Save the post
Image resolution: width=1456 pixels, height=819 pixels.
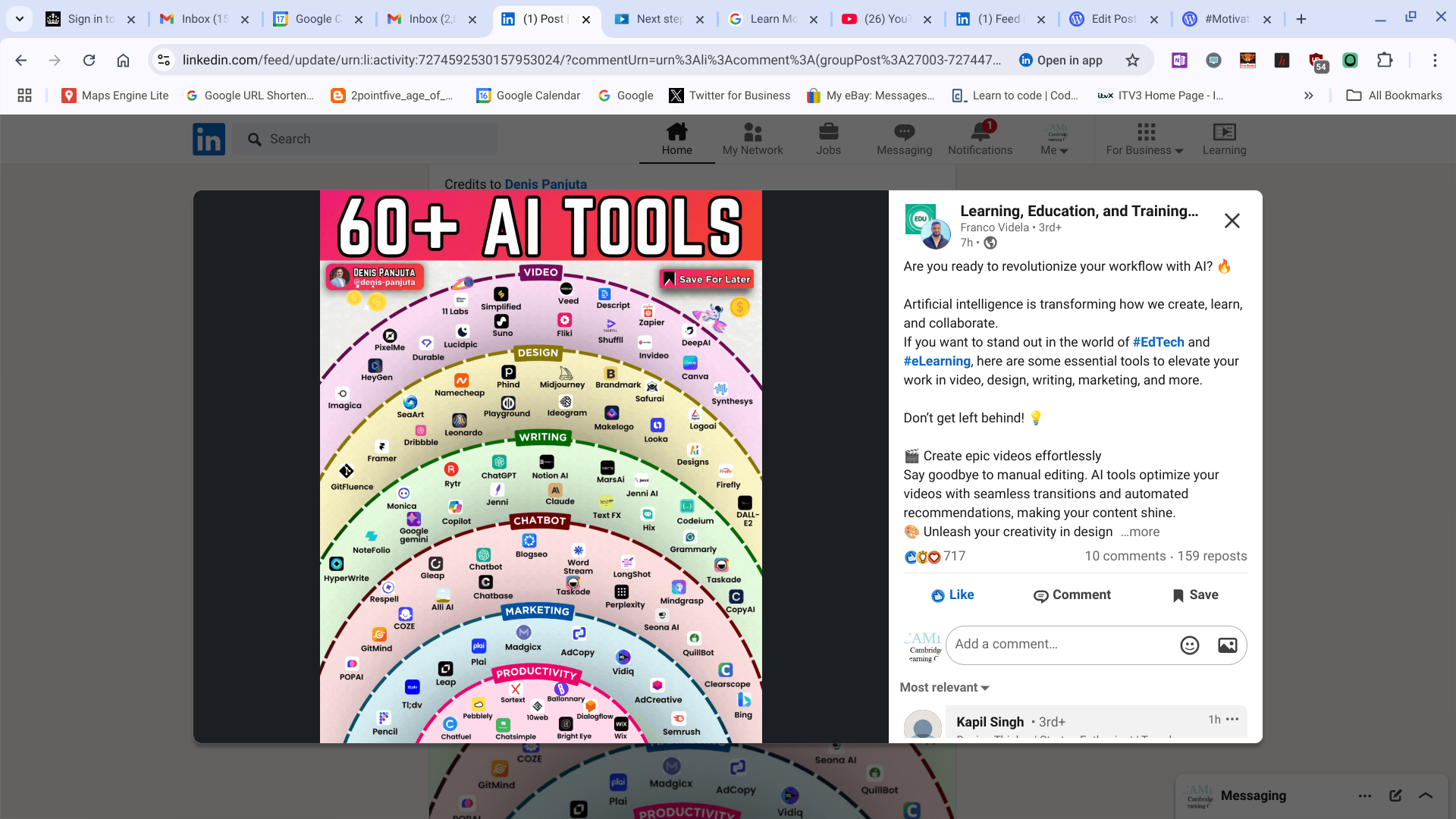(x=1195, y=595)
